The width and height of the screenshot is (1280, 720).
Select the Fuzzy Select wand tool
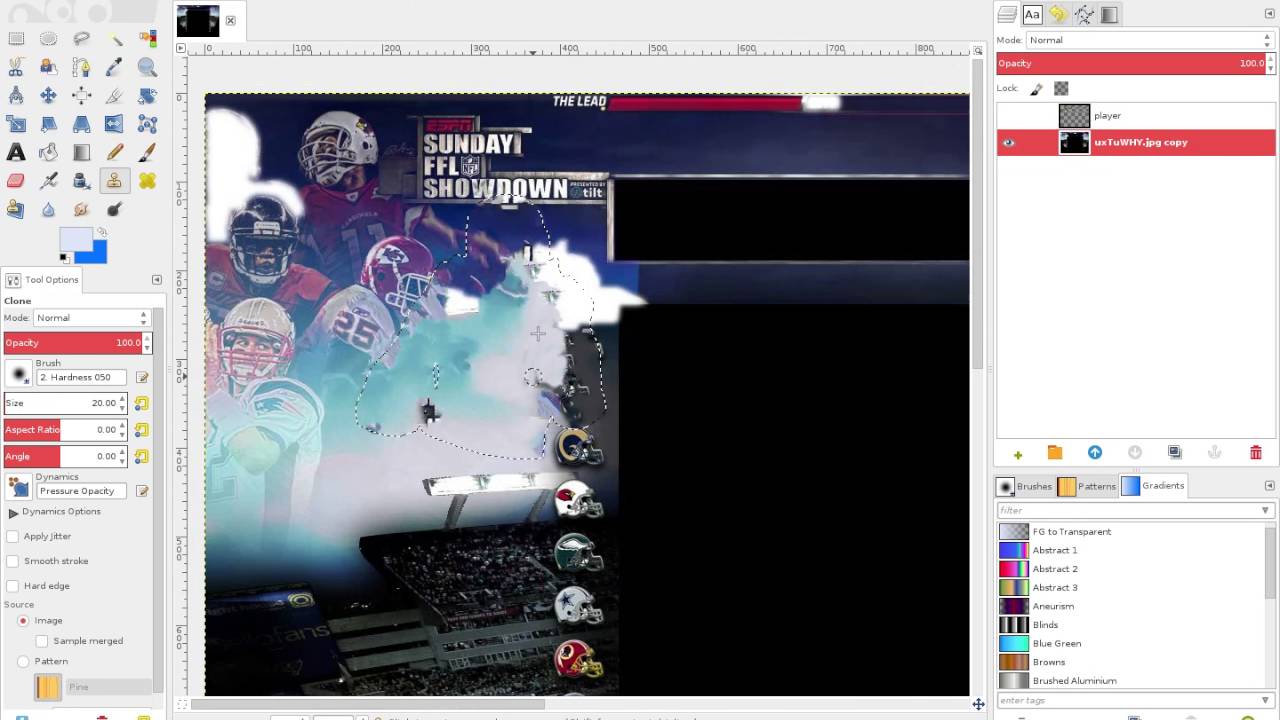pyautogui.click(x=116, y=40)
